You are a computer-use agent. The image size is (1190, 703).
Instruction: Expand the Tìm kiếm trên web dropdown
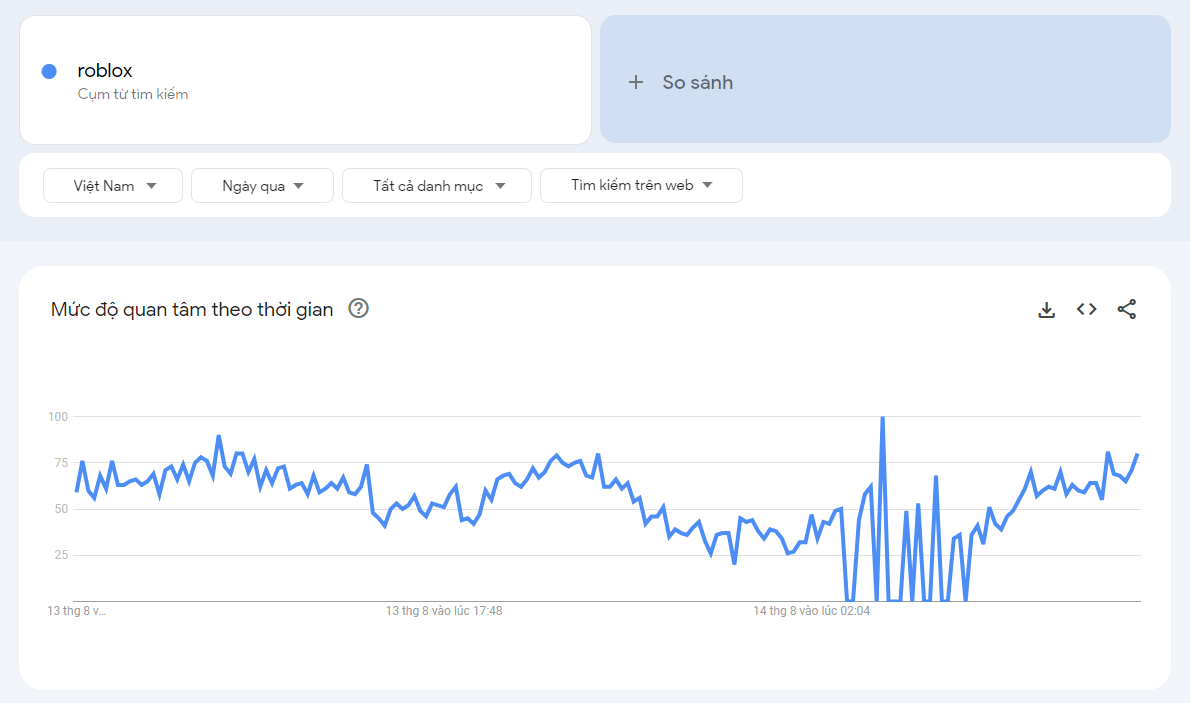point(641,186)
